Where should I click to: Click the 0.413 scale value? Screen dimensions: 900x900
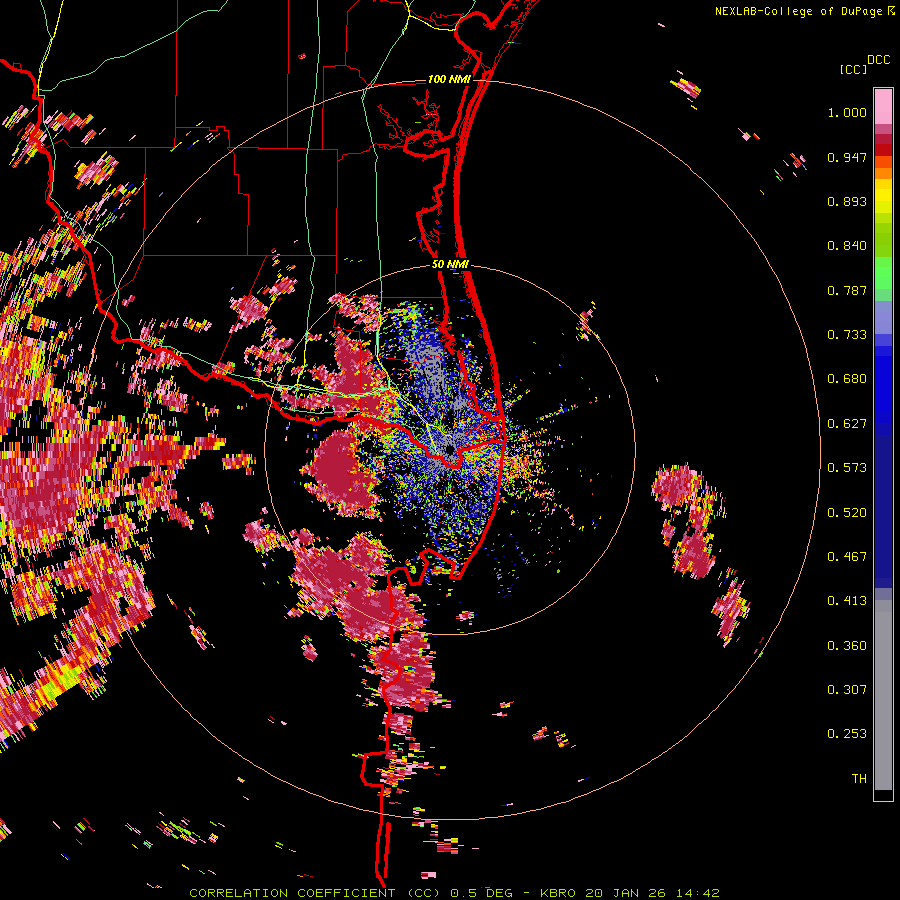[847, 601]
